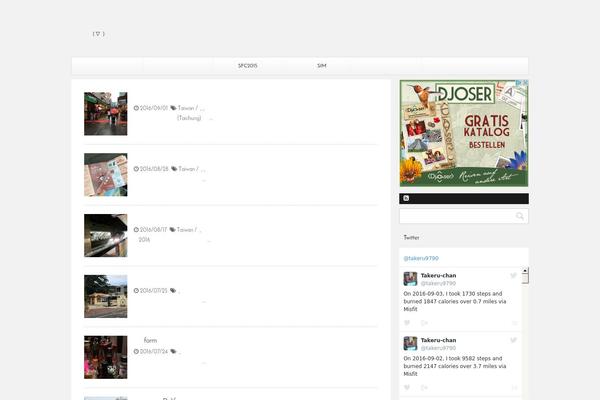600x400 pixels.
Task: Click the word form in post title
Action: point(150,340)
